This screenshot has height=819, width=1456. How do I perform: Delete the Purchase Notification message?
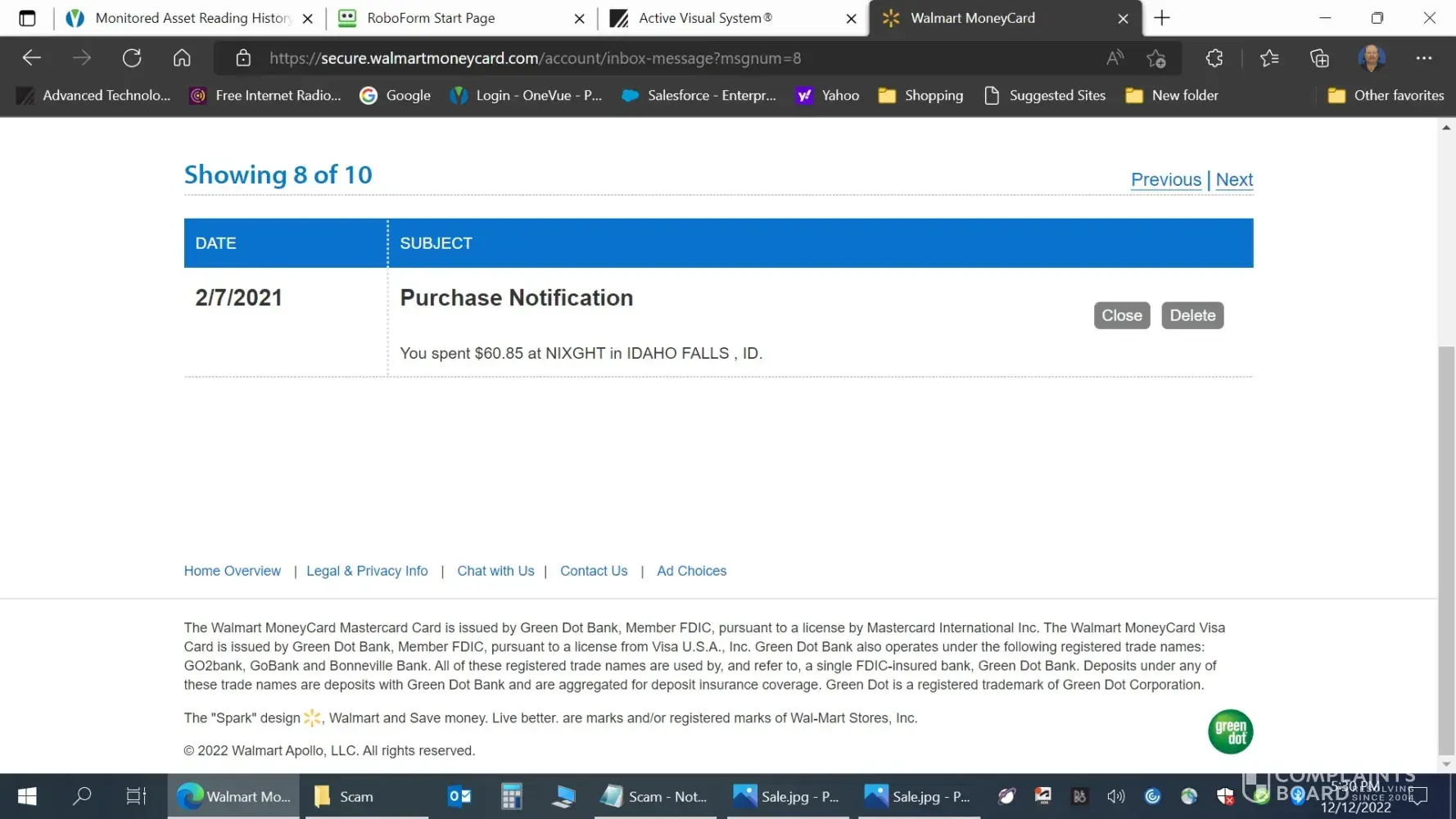[x=1192, y=315]
